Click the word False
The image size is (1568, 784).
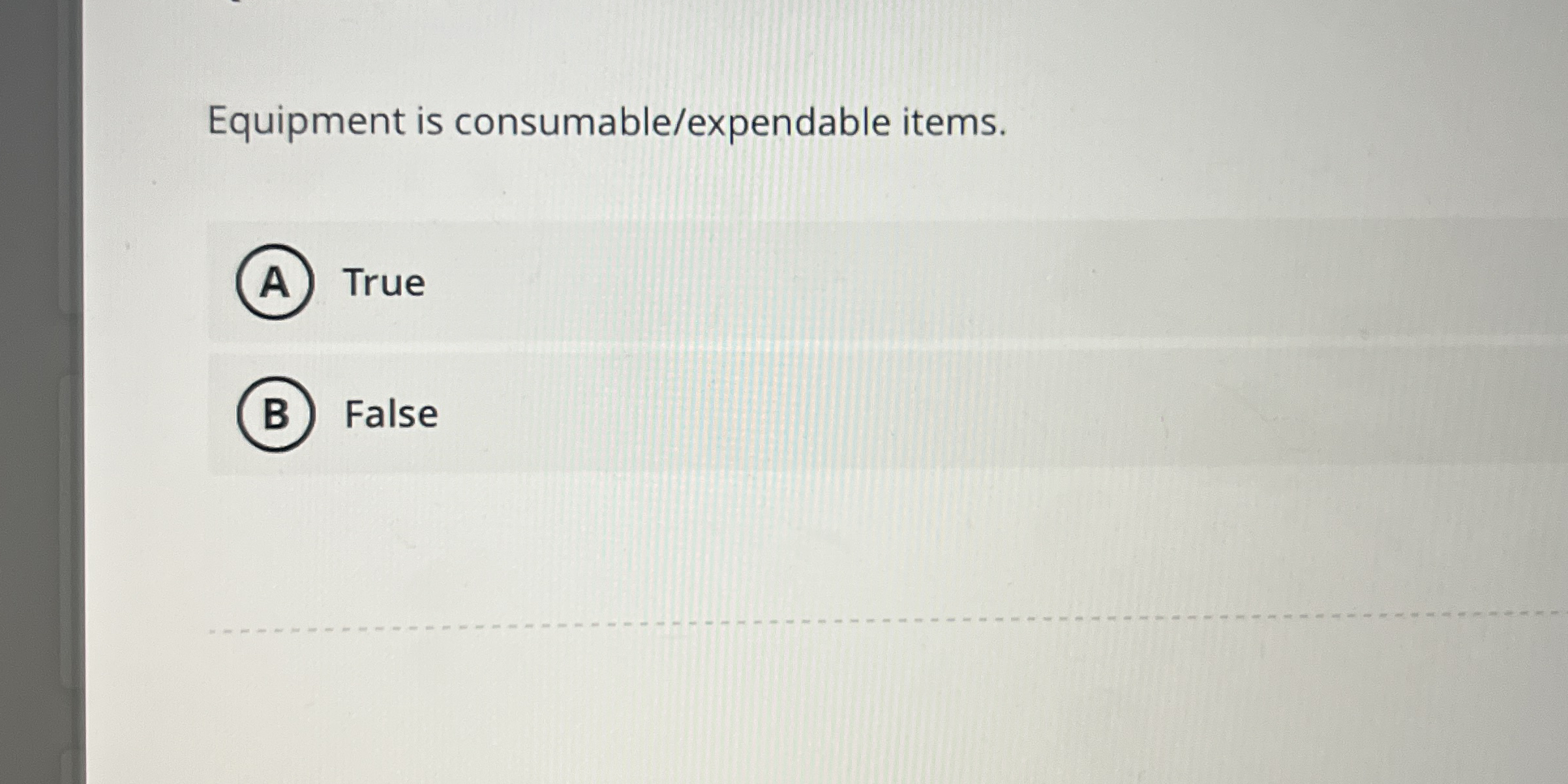(390, 414)
